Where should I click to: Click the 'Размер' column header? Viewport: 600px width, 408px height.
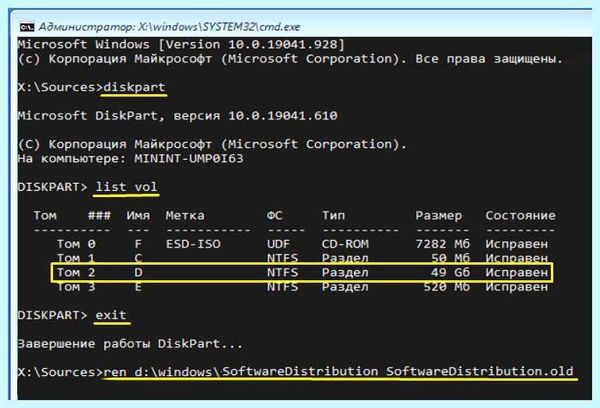[x=439, y=215]
